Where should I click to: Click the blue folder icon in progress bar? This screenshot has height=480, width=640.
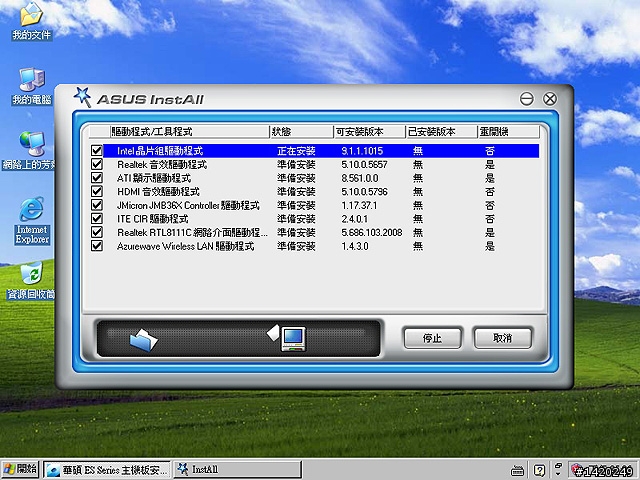click(x=143, y=340)
